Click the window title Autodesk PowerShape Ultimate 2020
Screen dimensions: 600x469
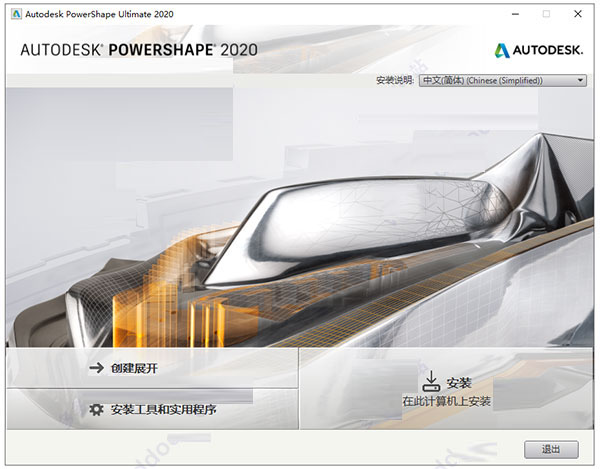(99, 14)
